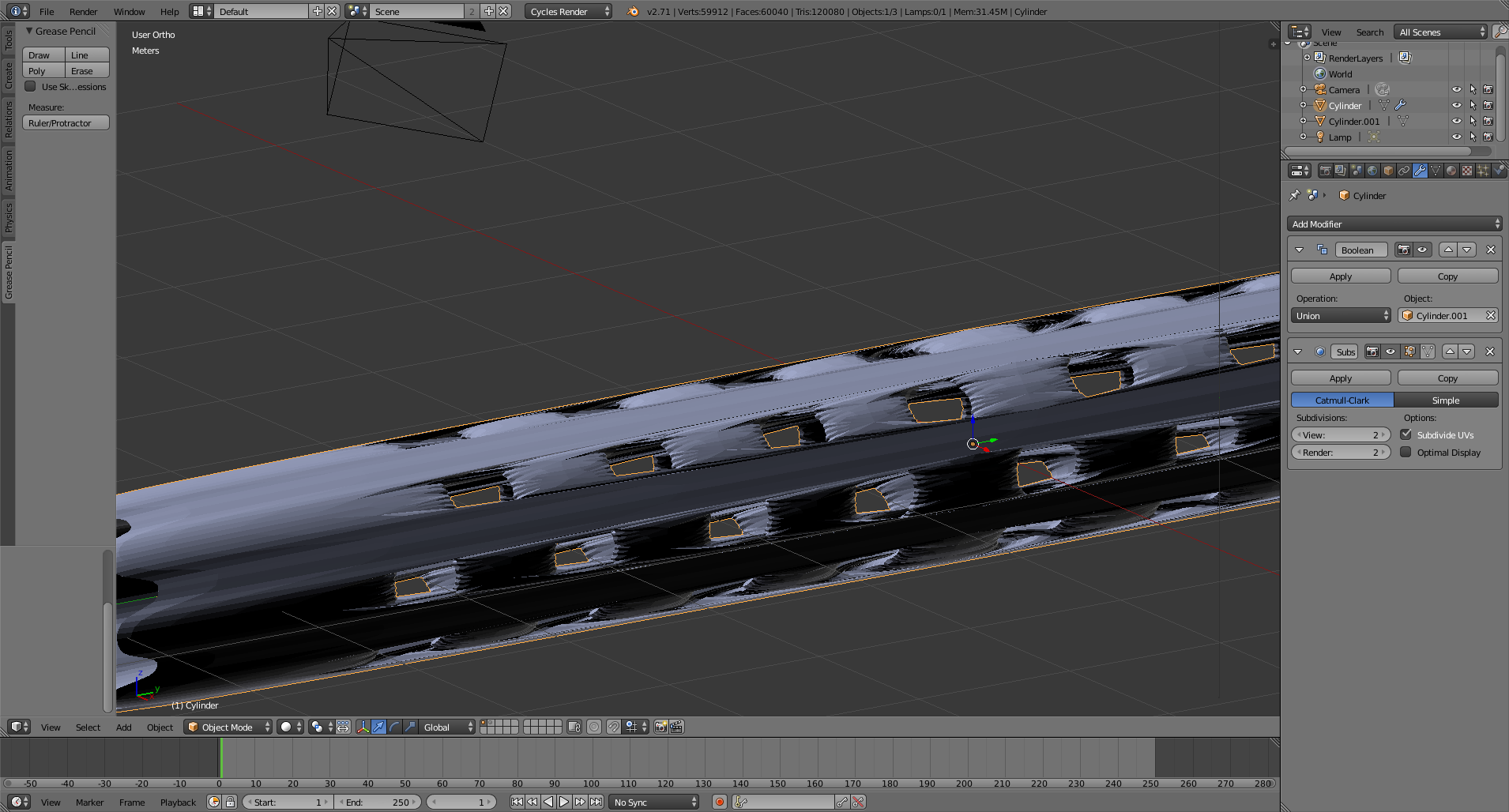The height and width of the screenshot is (812, 1509).
Task: Click the OpenGL render image camera icon
Action: click(x=661, y=727)
